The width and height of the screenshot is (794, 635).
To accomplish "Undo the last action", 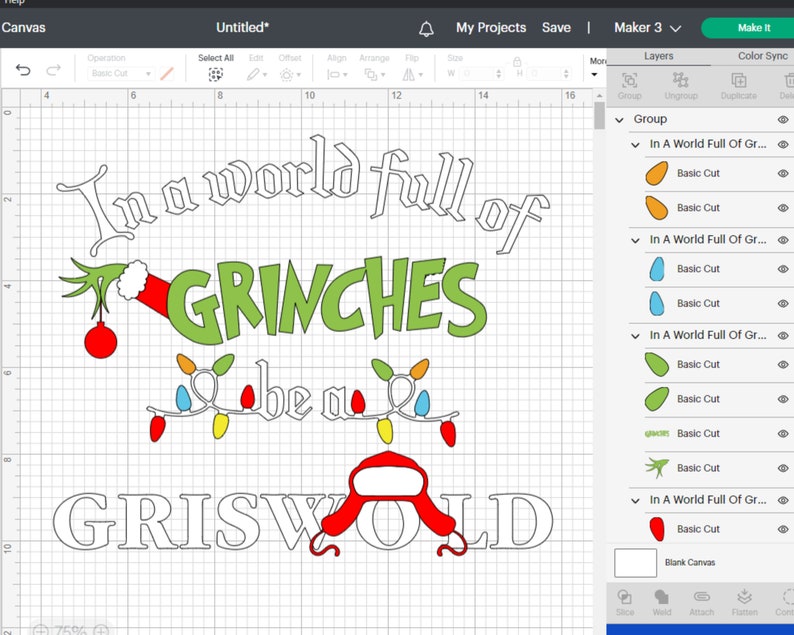I will [23, 69].
